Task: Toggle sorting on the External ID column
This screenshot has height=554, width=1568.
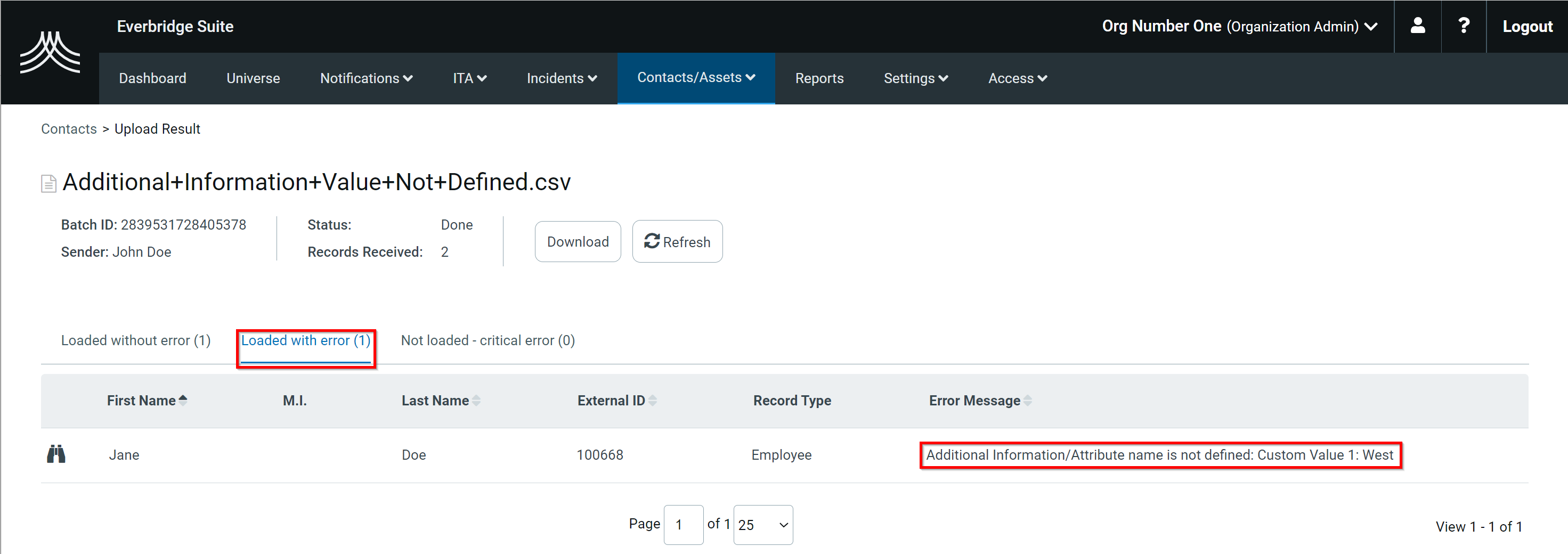Action: (x=653, y=400)
